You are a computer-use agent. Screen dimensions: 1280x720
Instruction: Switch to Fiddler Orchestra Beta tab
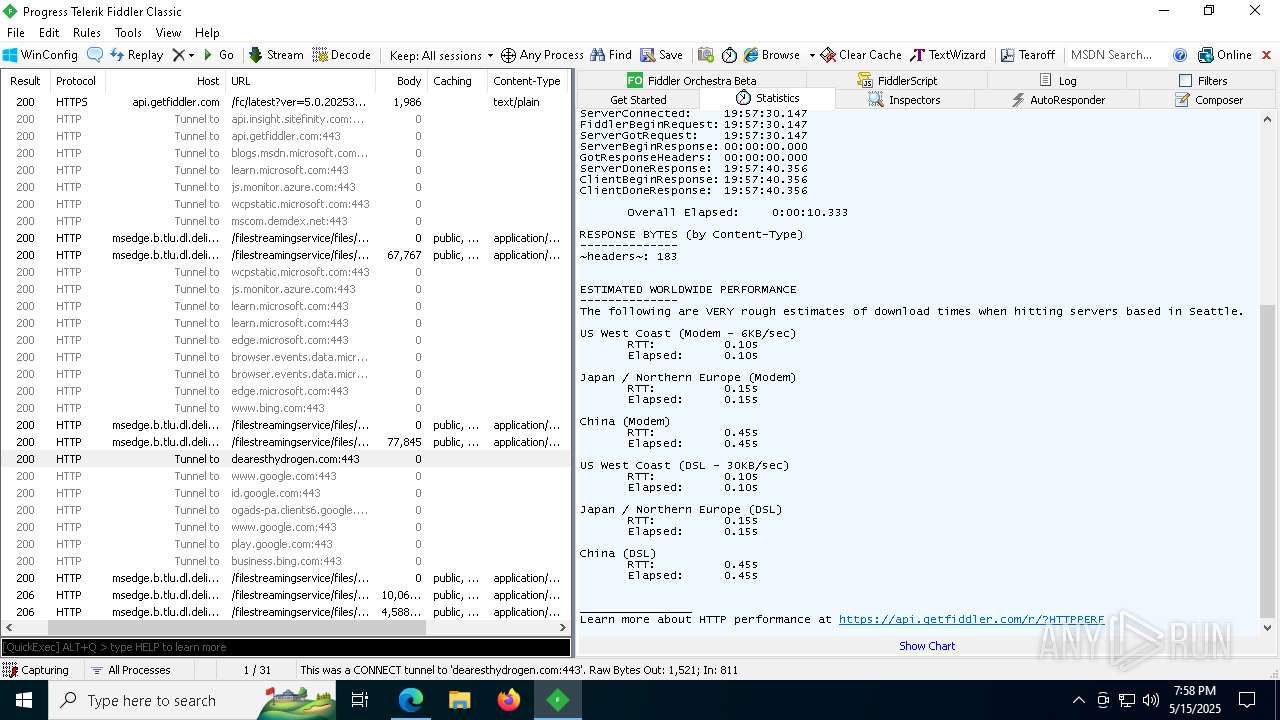(x=691, y=81)
